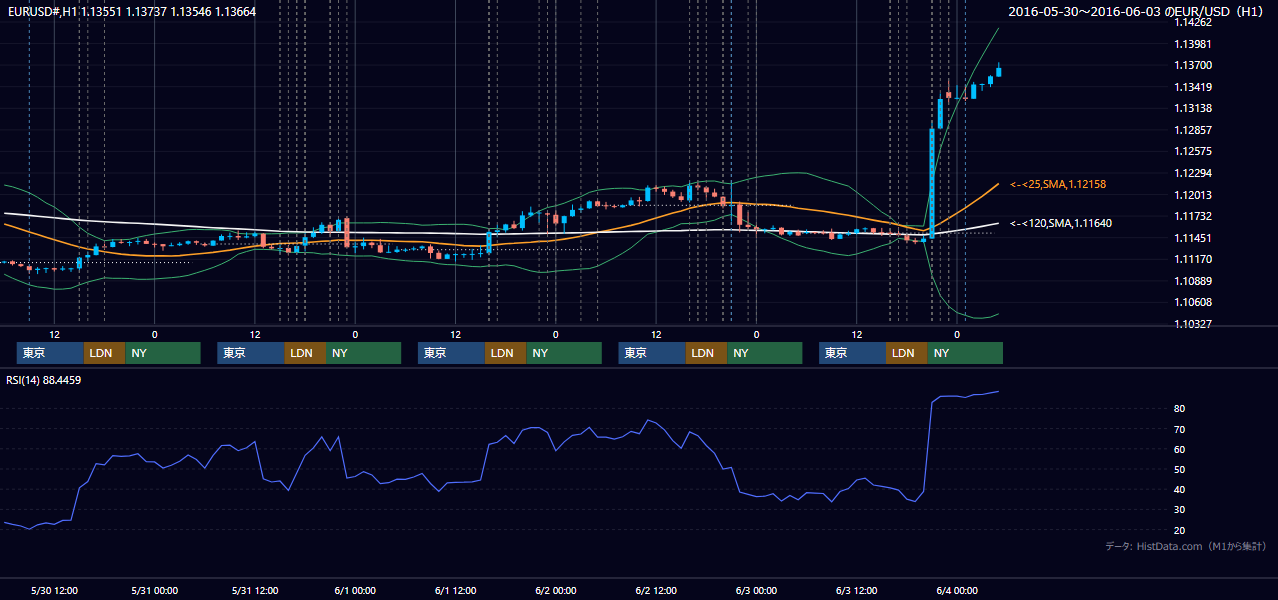Click the NY session block above 6/2 00:00
1278x600 pixels.
click(564, 353)
